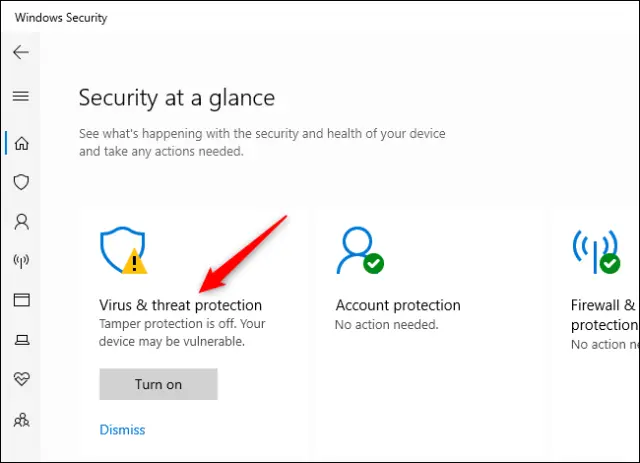Click the large shield with yellow warning badge
The width and height of the screenshot is (640, 463).
coord(123,250)
